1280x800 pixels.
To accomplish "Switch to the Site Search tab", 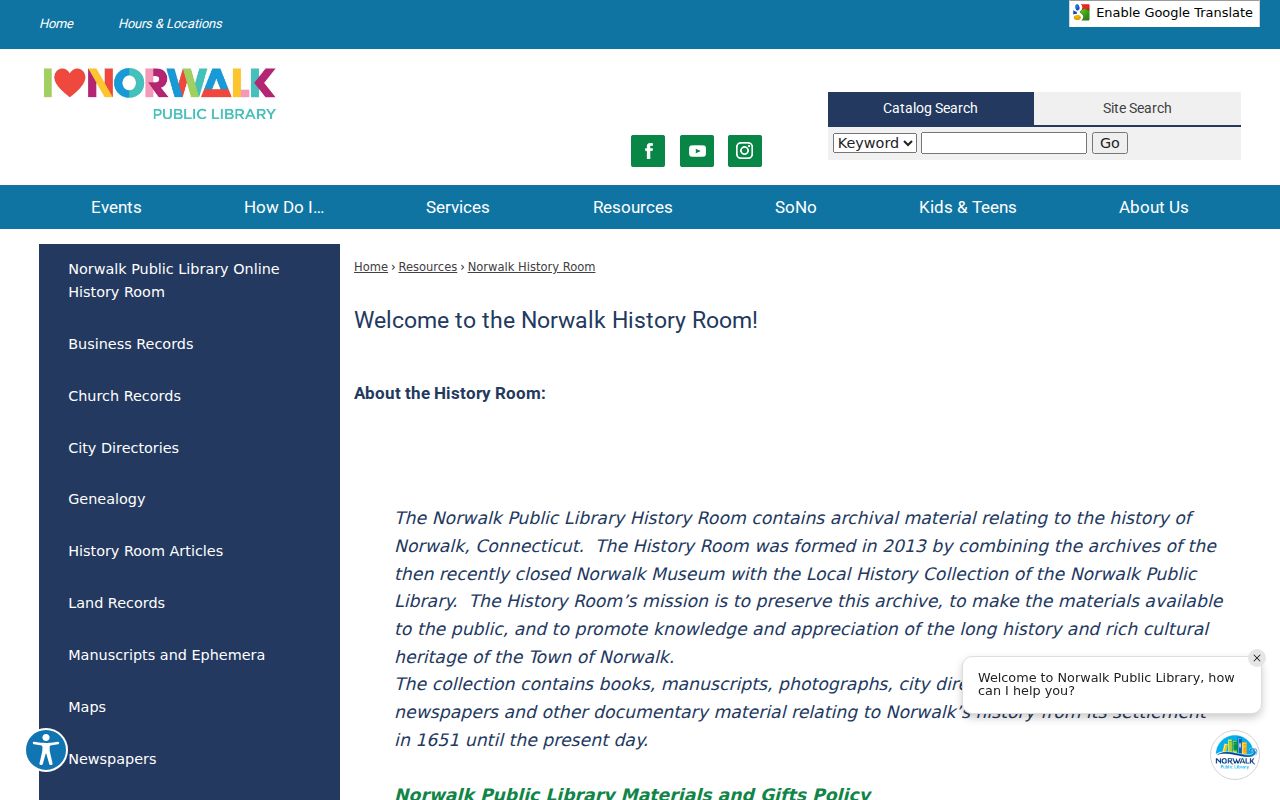I will point(1137,108).
